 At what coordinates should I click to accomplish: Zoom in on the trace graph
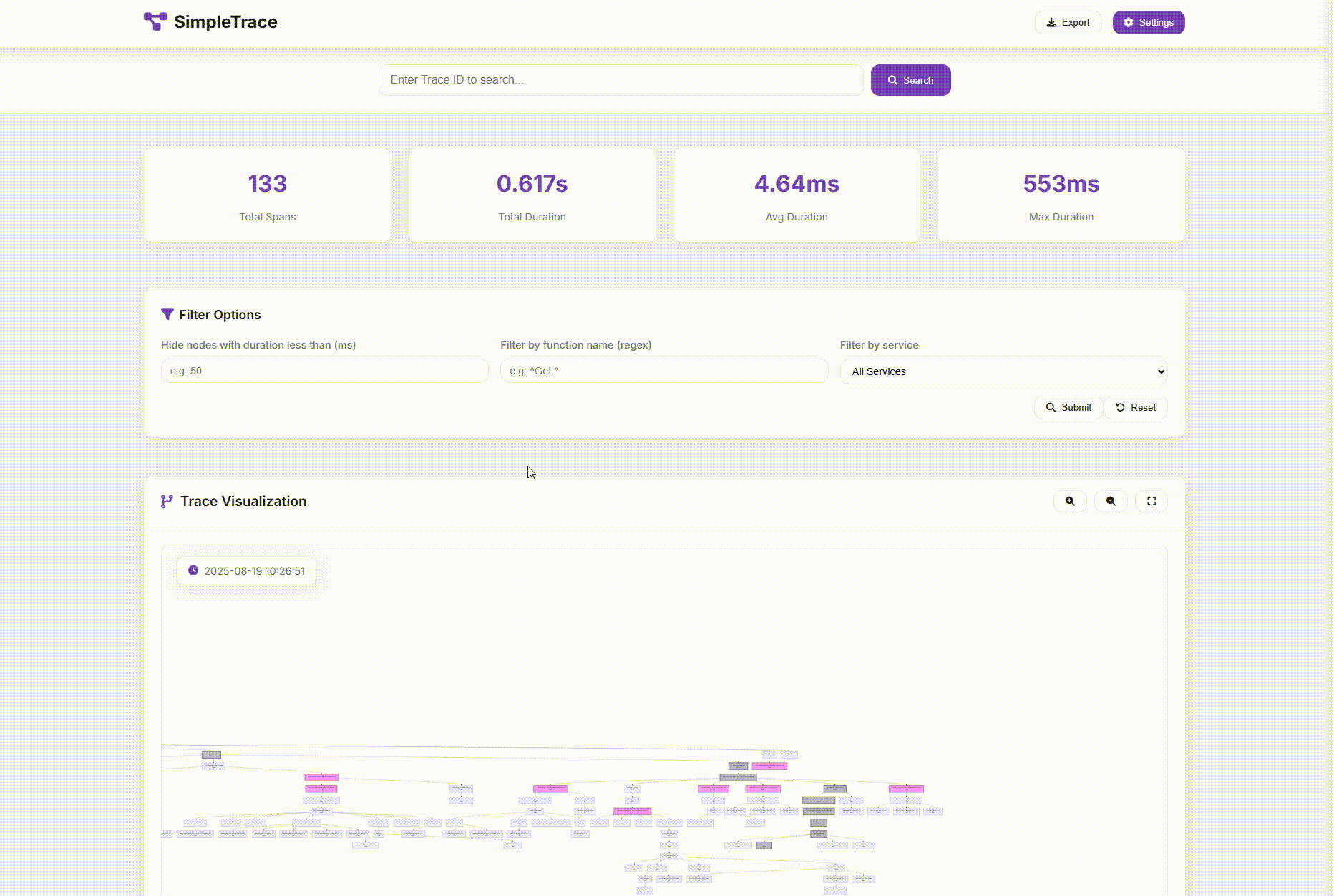coord(1070,501)
